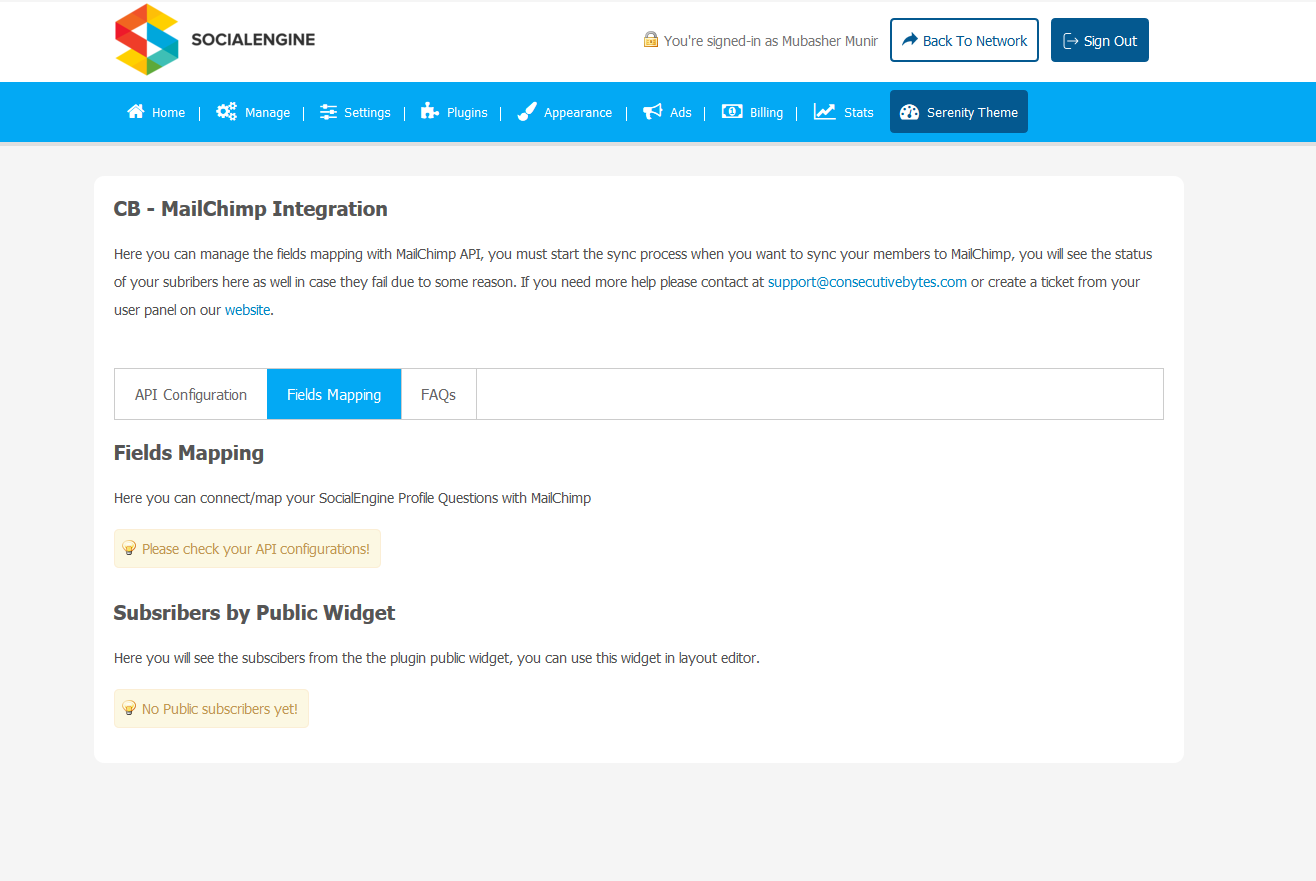Click the Settings sliders icon

[x=328, y=112]
